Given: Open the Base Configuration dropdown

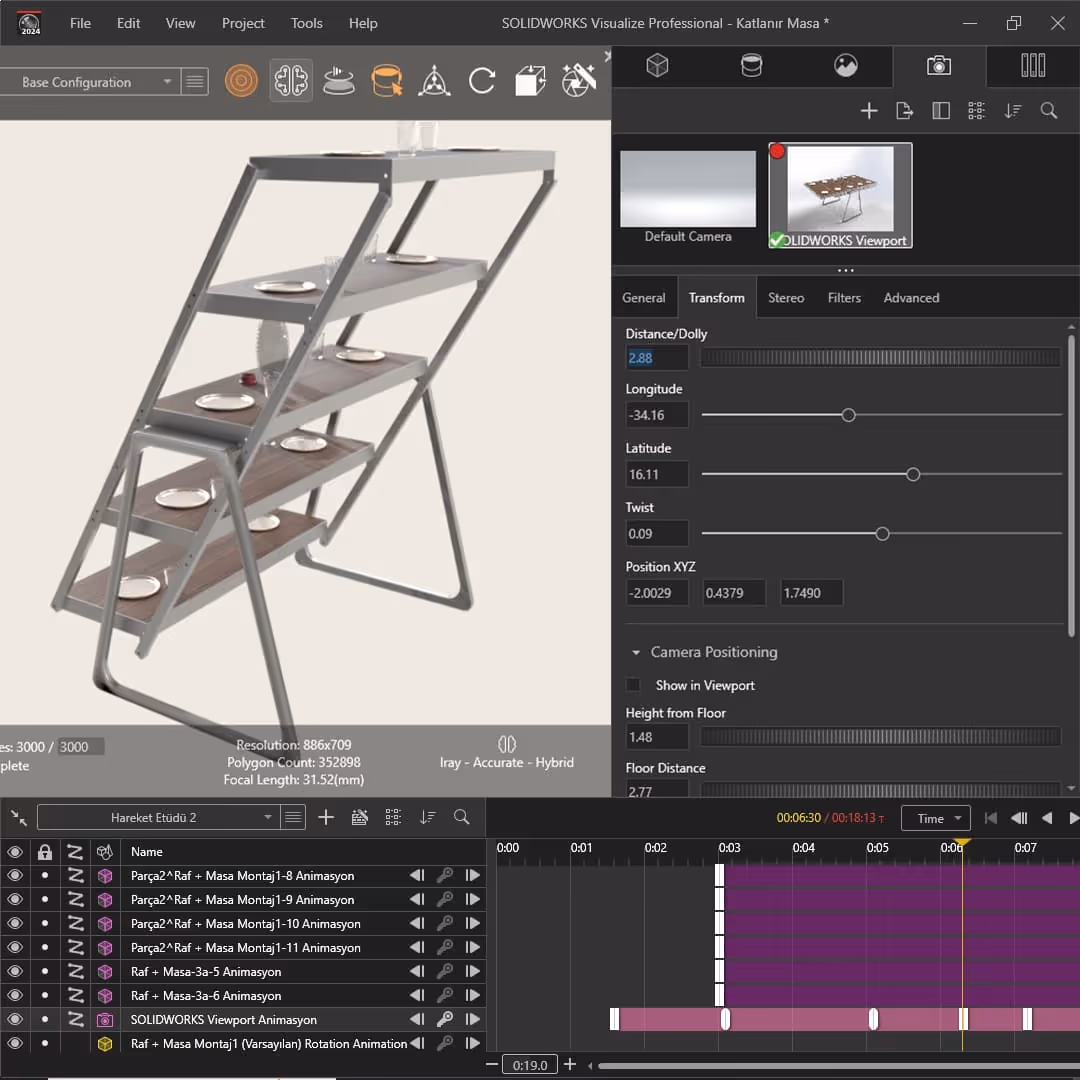Looking at the screenshot, I should point(90,82).
